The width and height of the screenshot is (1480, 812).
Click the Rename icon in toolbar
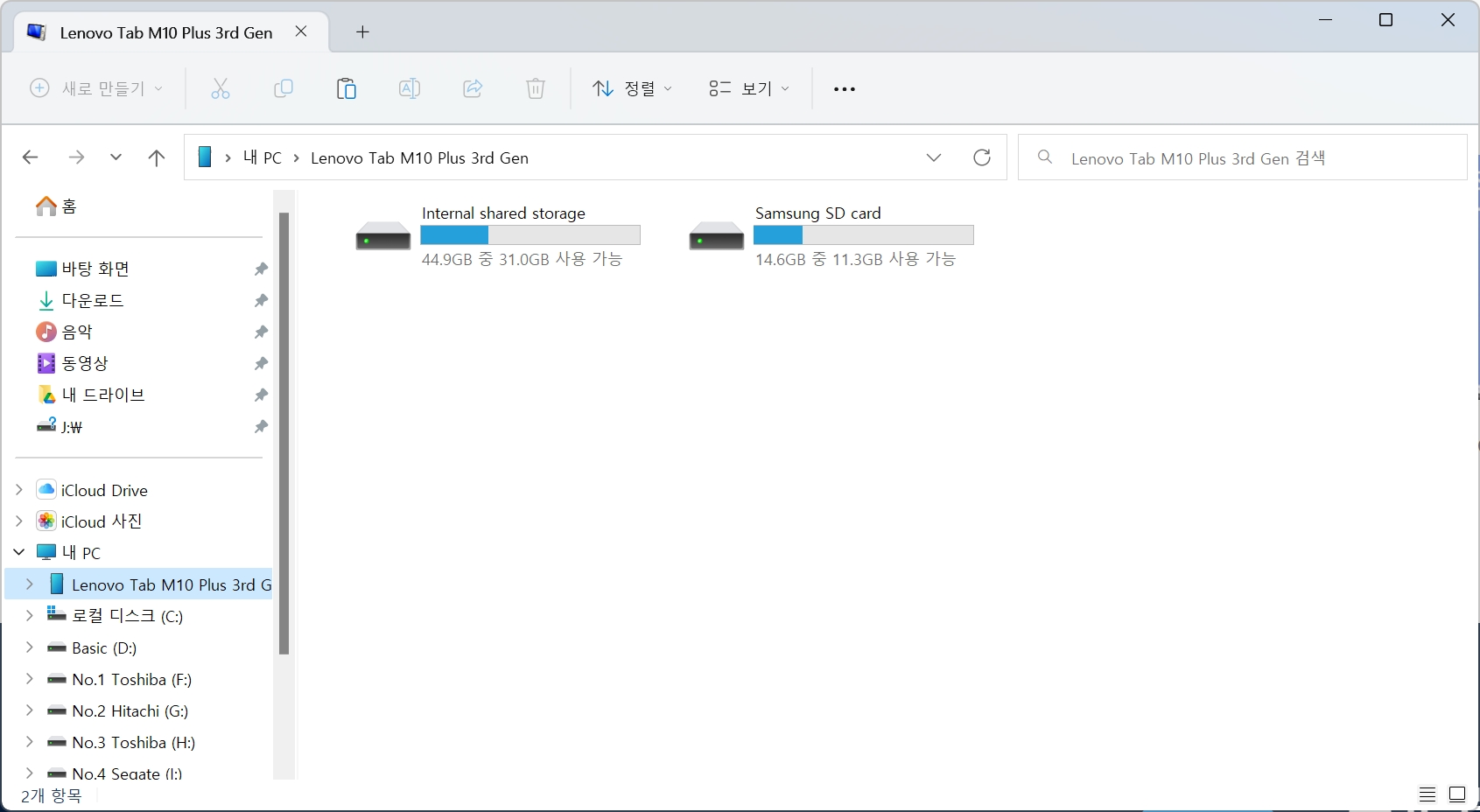point(410,88)
